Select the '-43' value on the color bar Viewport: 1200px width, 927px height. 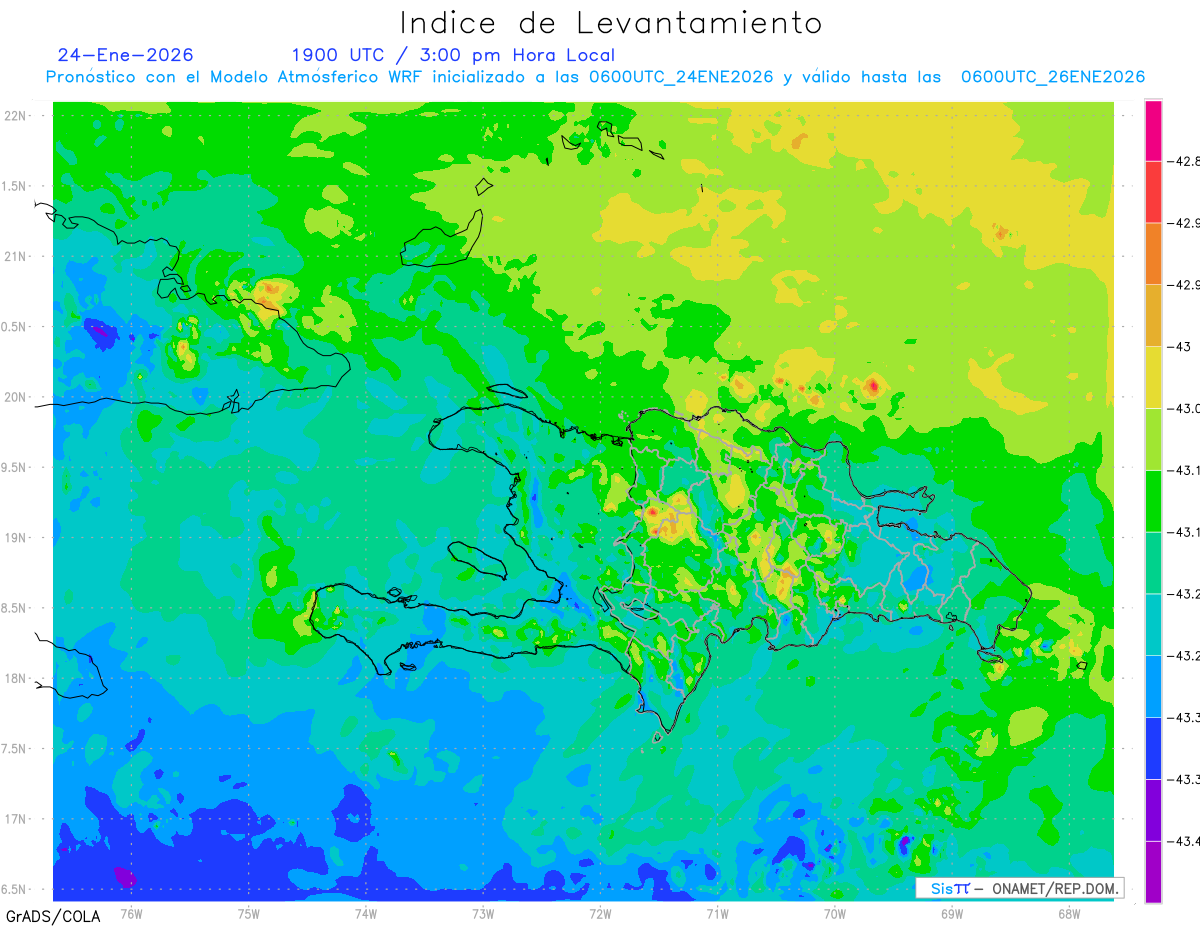click(1181, 346)
